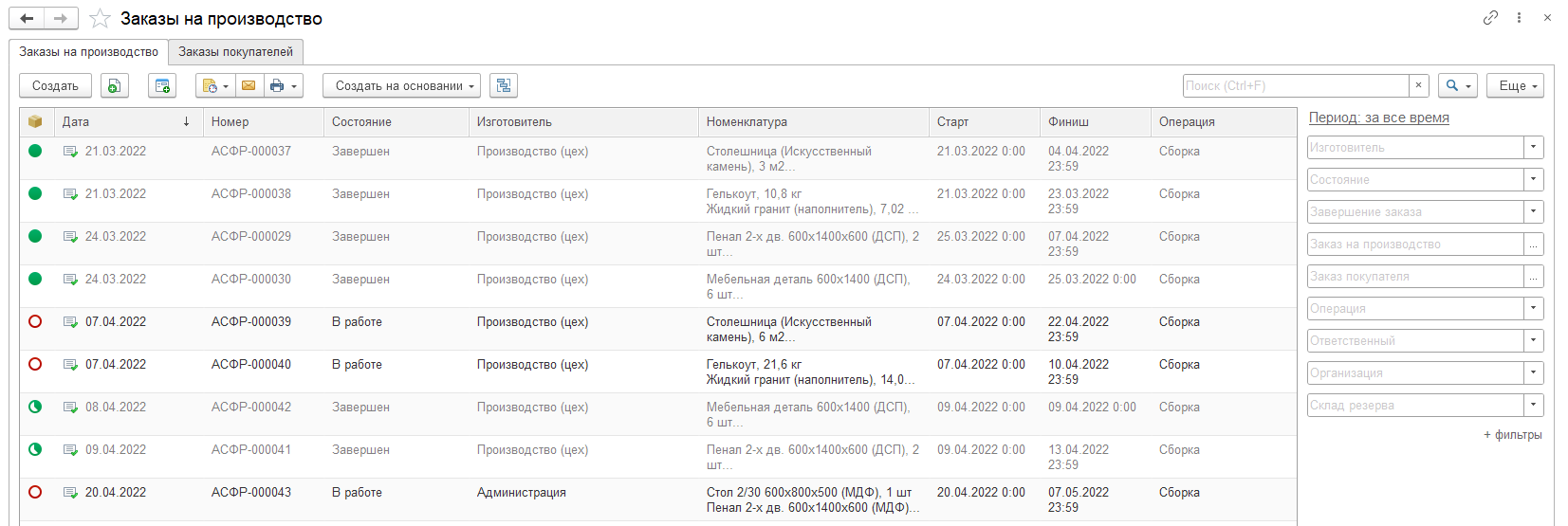Image resolution: width=1568 pixels, height=526 pixels.
Task: Open the email envelope icon in toolbar
Action: pyautogui.click(x=249, y=85)
